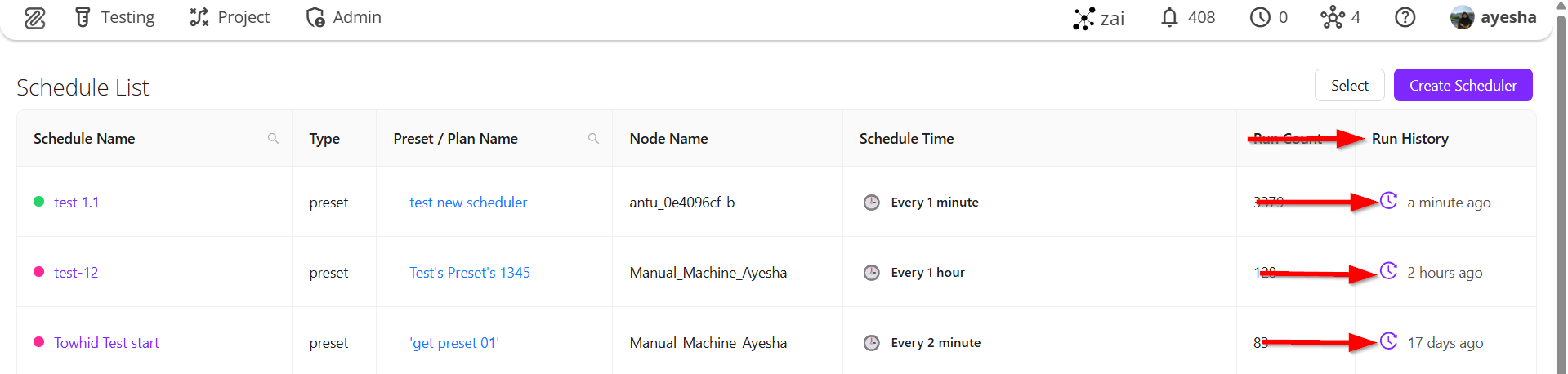Search by Schedule Name magnifier icon
The image size is (1568, 374).
point(273,139)
